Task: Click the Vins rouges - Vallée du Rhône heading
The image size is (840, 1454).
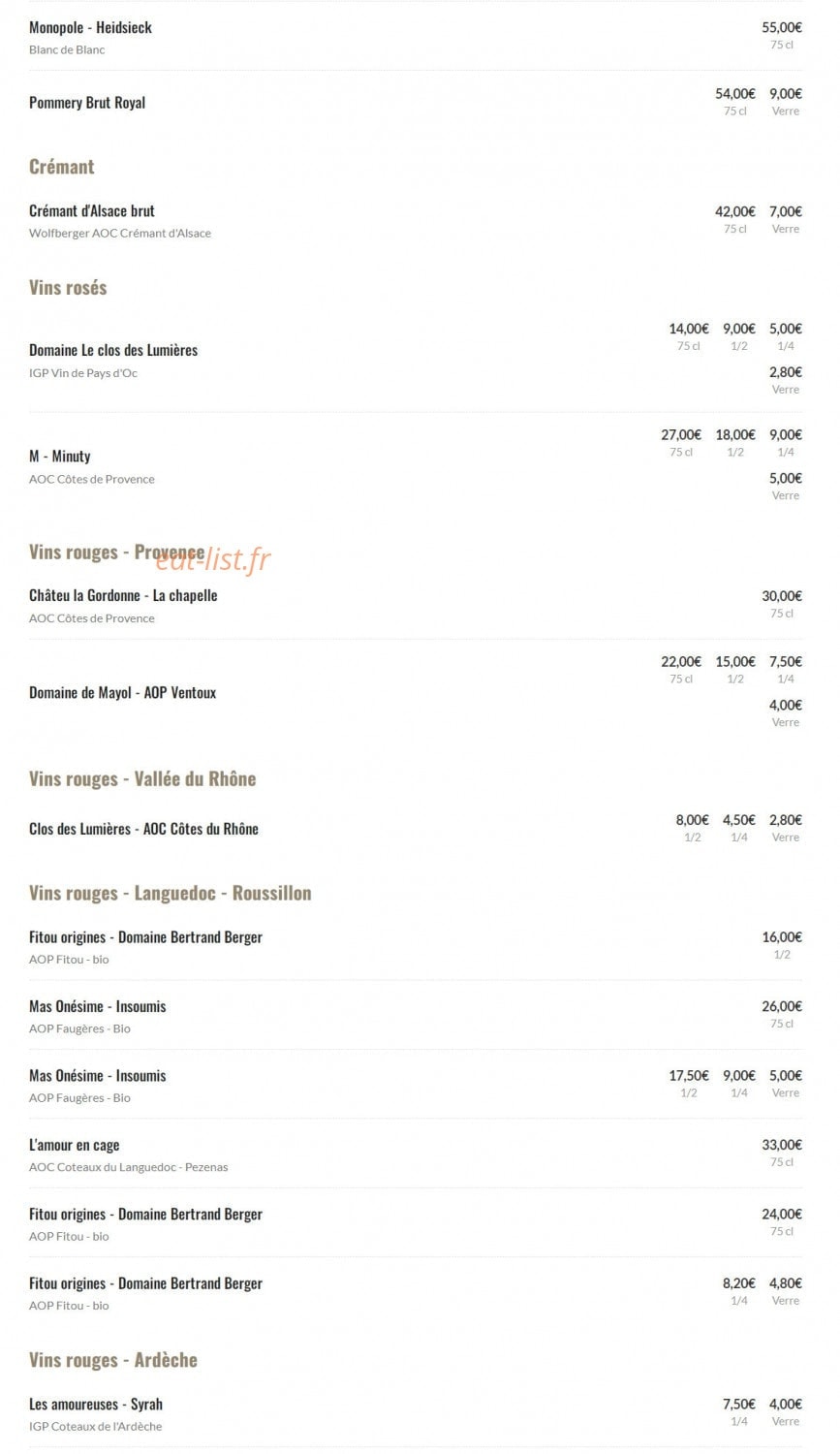Action: [142, 779]
